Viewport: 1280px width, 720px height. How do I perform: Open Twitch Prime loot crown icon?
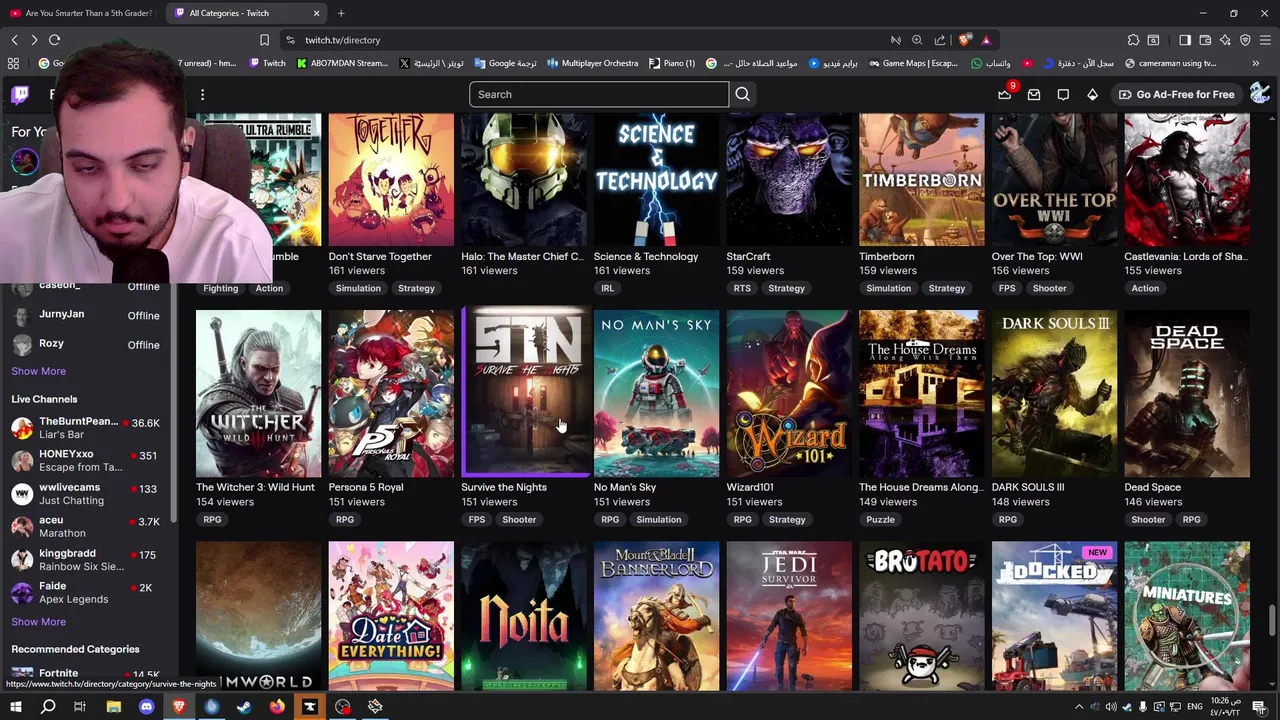pos(1004,94)
